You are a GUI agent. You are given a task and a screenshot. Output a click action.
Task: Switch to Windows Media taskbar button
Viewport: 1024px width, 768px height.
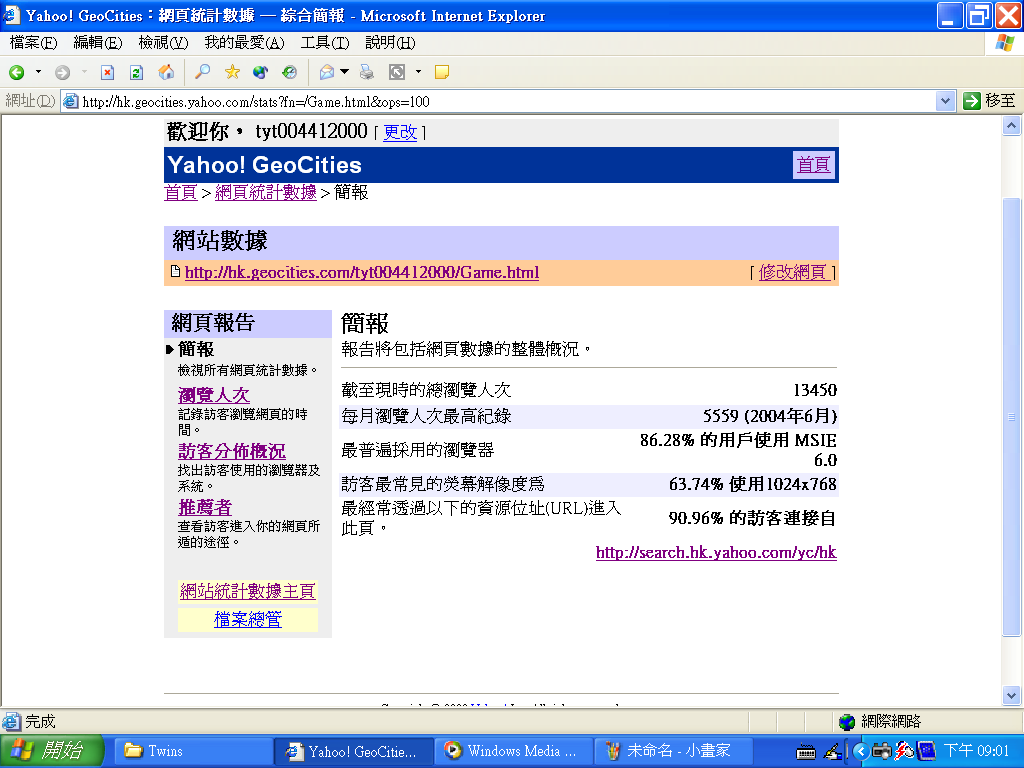[x=513, y=751]
